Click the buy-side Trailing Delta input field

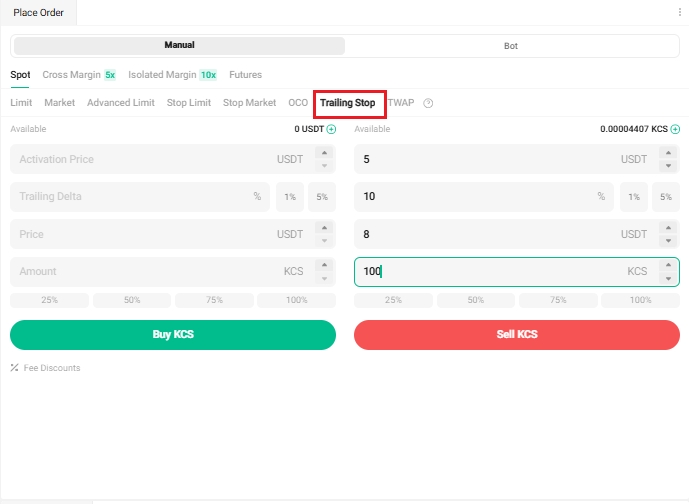[130, 197]
